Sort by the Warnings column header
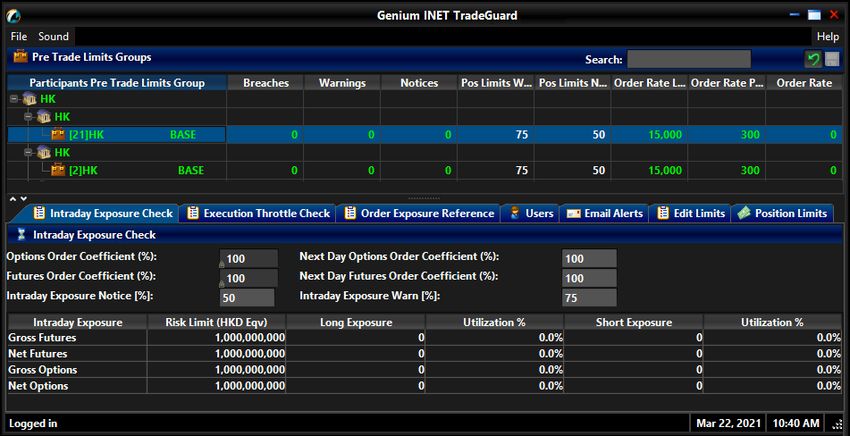 click(x=342, y=83)
